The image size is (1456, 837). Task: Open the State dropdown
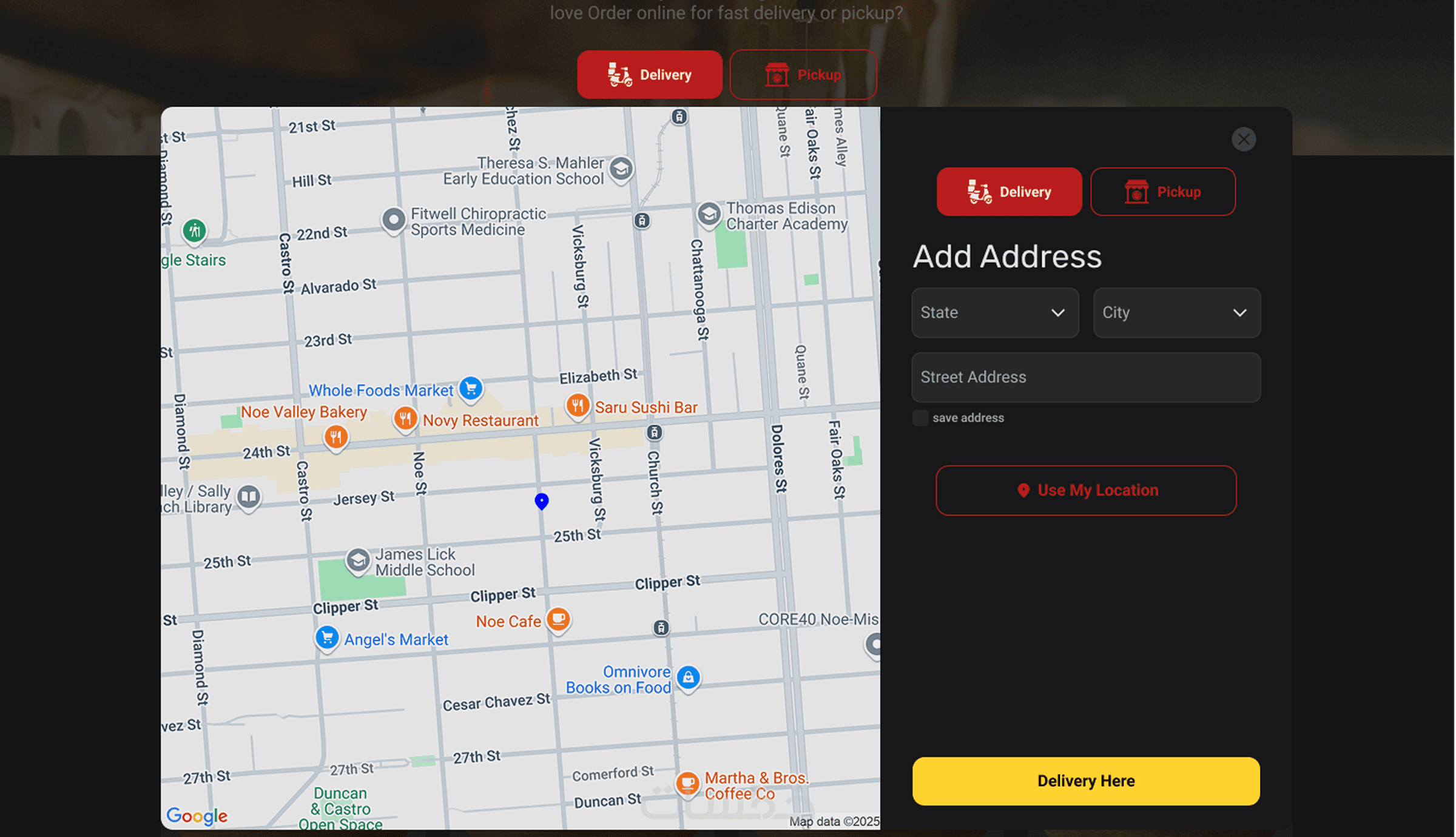pos(995,313)
